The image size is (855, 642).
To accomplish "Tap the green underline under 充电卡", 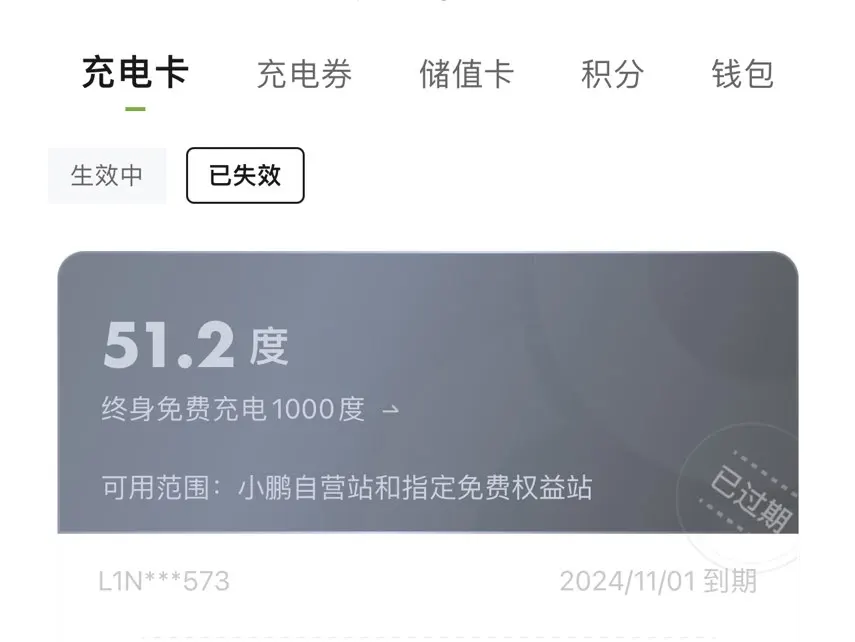I will (x=135, y=109).
